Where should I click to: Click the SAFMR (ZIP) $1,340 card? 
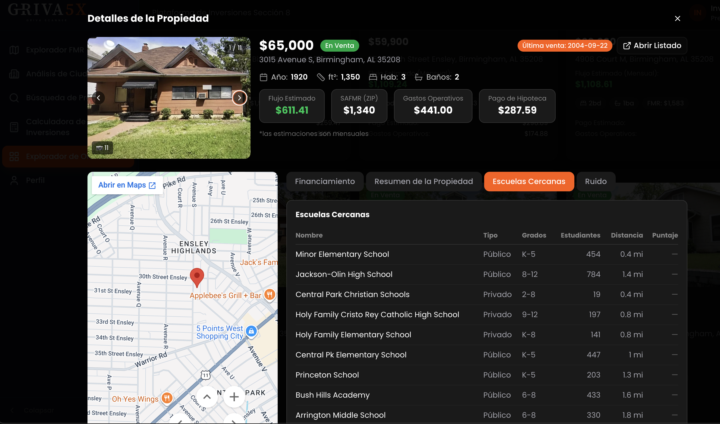pyautogui.click(x=359, y=106)
